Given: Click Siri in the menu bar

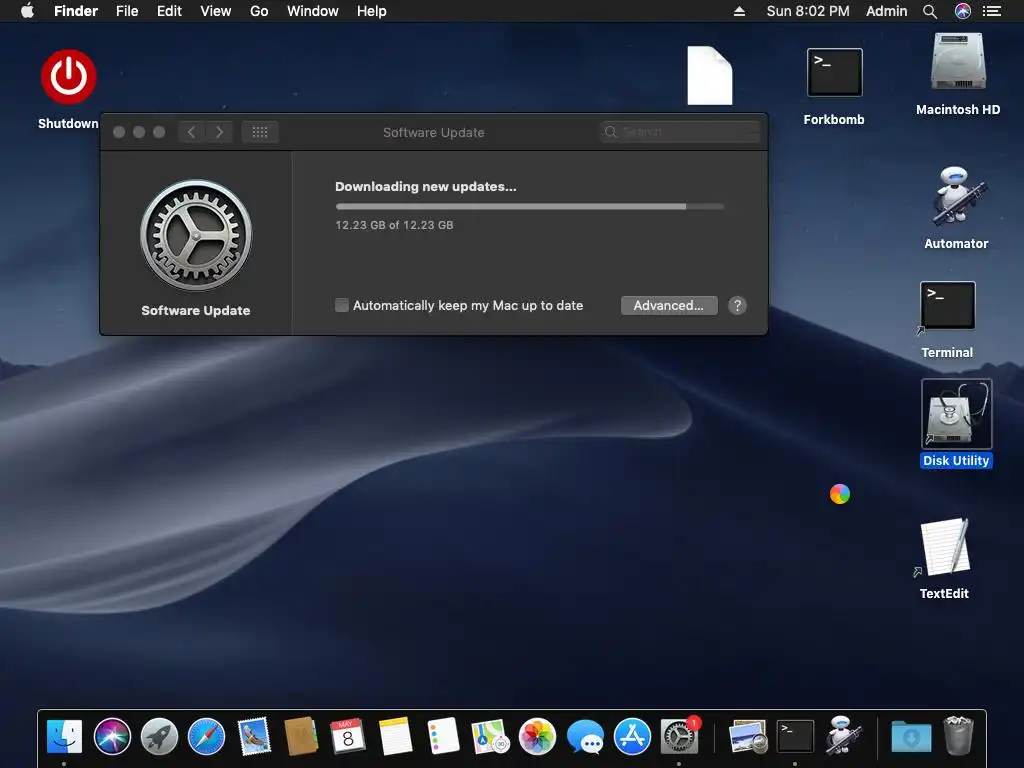Looking at the screenshot, I should 963,11.
